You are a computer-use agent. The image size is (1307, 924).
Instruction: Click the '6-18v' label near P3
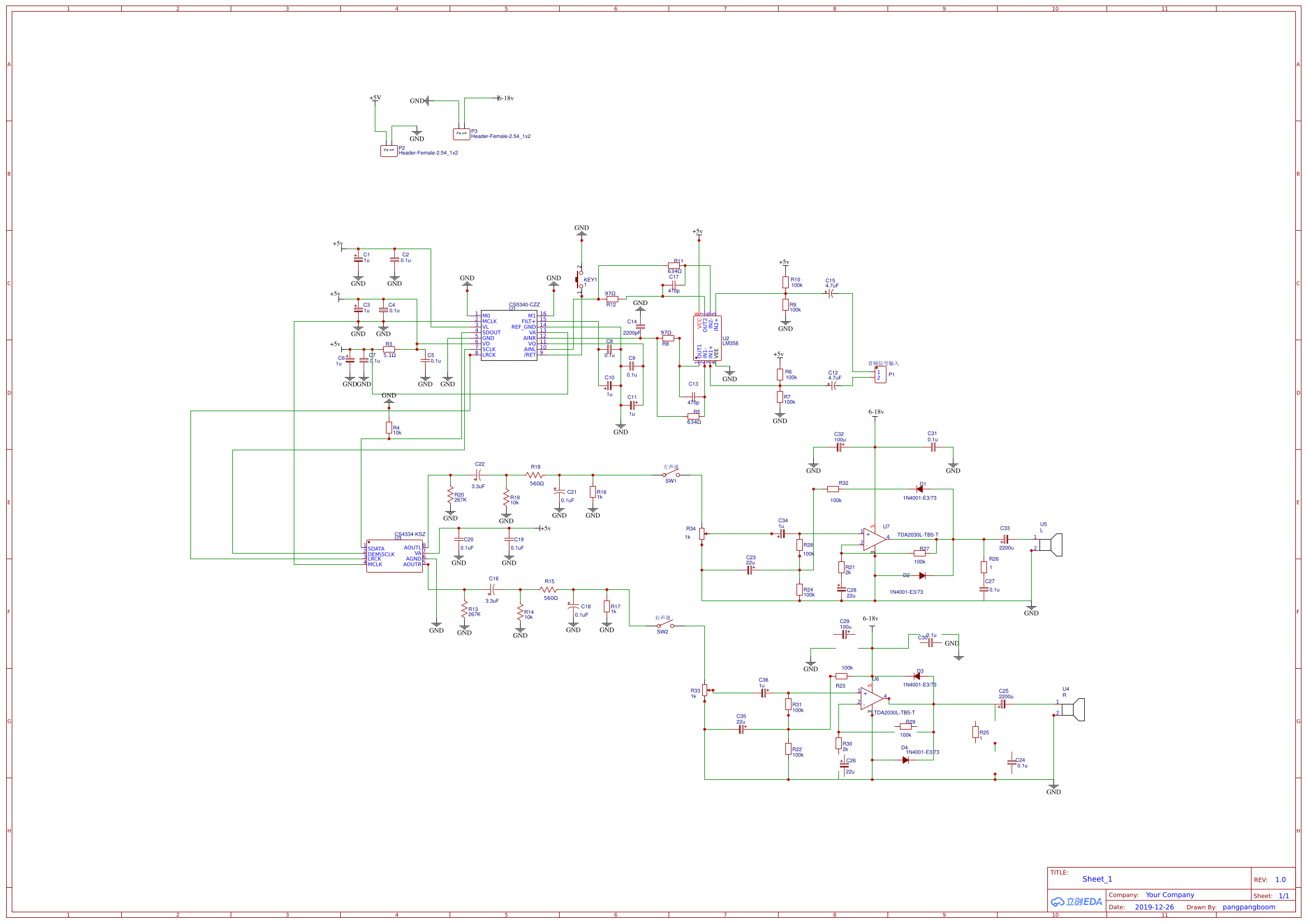click(506, 98)
